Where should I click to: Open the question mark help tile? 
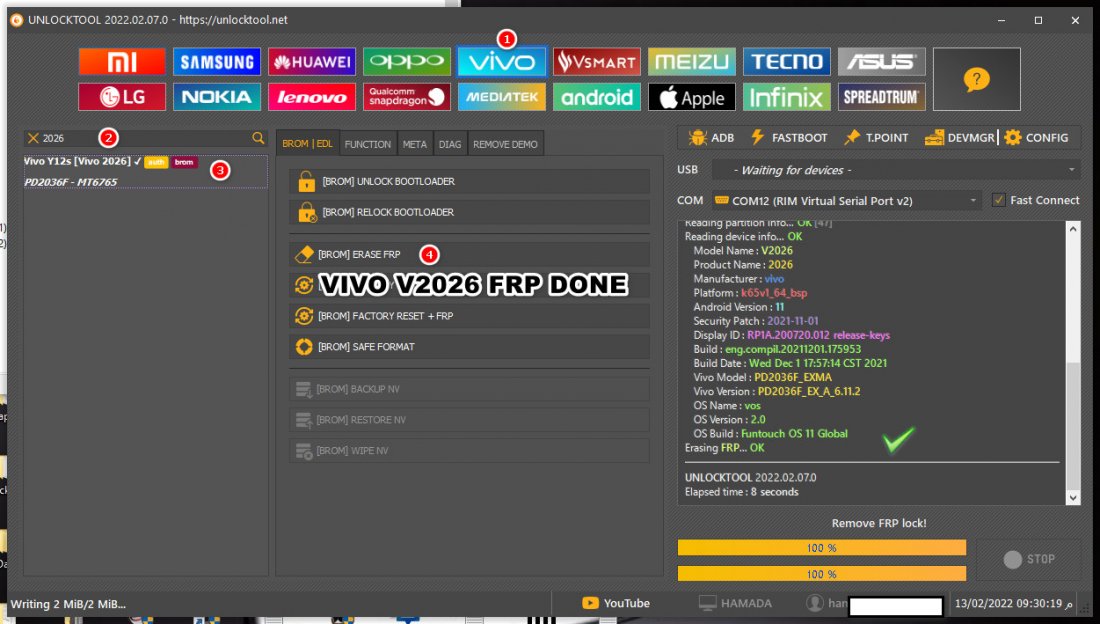click(x=977, y=79)
